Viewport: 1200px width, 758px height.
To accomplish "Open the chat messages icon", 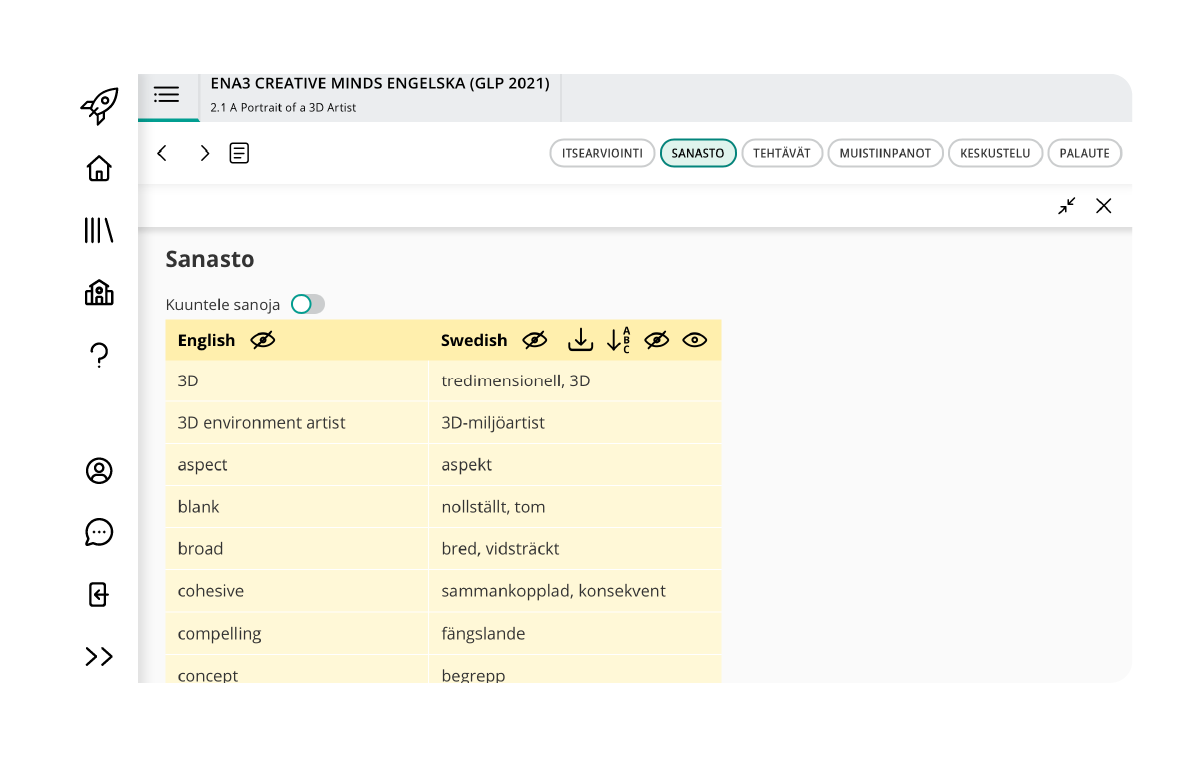I will pos(99,532).
